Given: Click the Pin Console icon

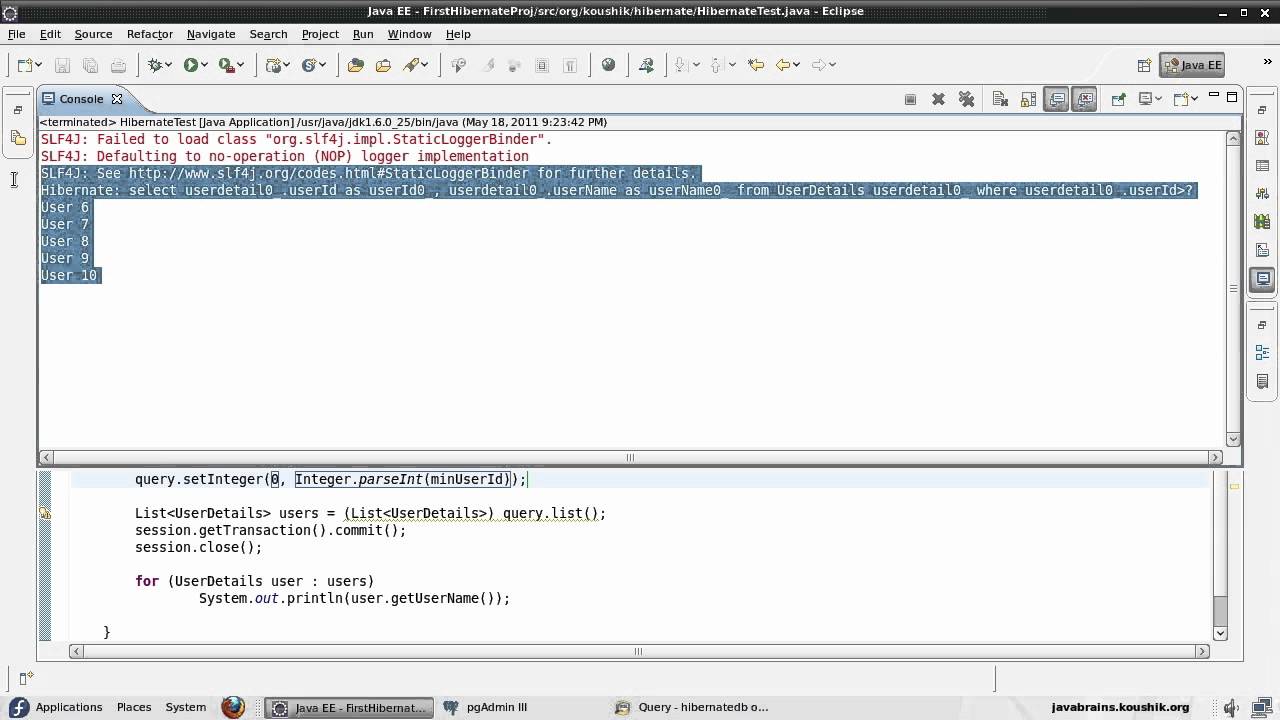Looking at the screenshot, I should pyautogui.click(x=1118, y=99).
